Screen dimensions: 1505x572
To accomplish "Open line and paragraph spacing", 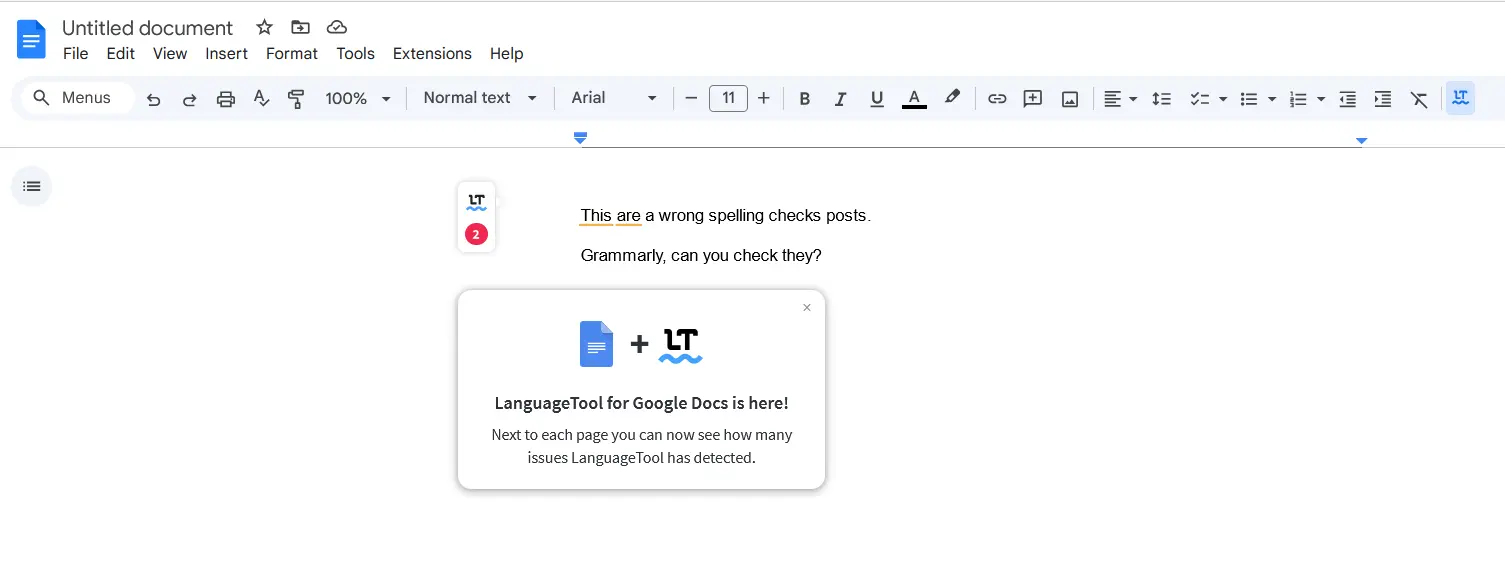I will click(x=1161, y=98).
